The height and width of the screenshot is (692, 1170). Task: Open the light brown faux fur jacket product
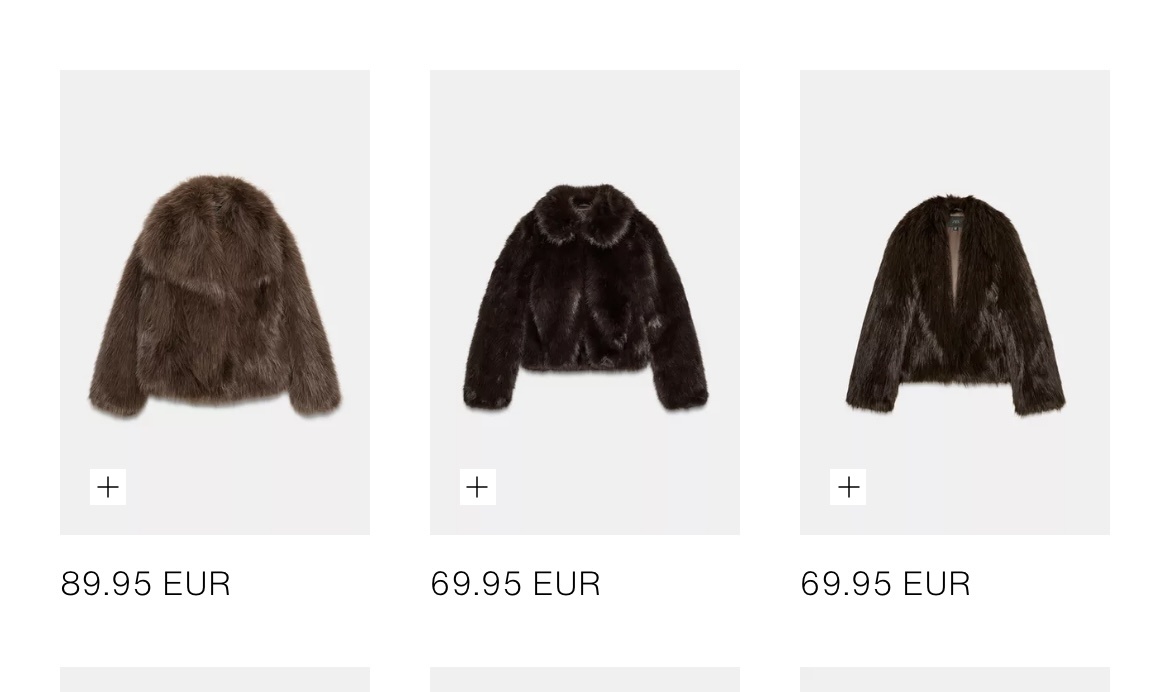215,297
